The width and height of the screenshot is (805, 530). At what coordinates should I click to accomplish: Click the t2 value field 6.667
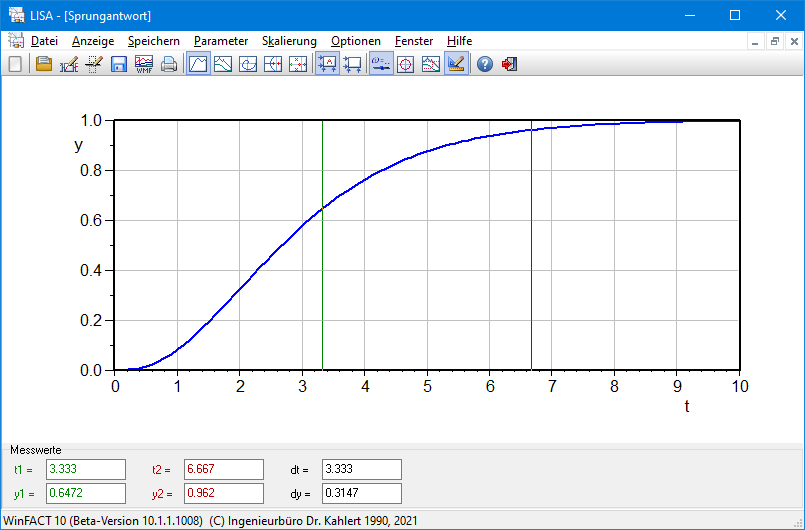click(224, 469)
